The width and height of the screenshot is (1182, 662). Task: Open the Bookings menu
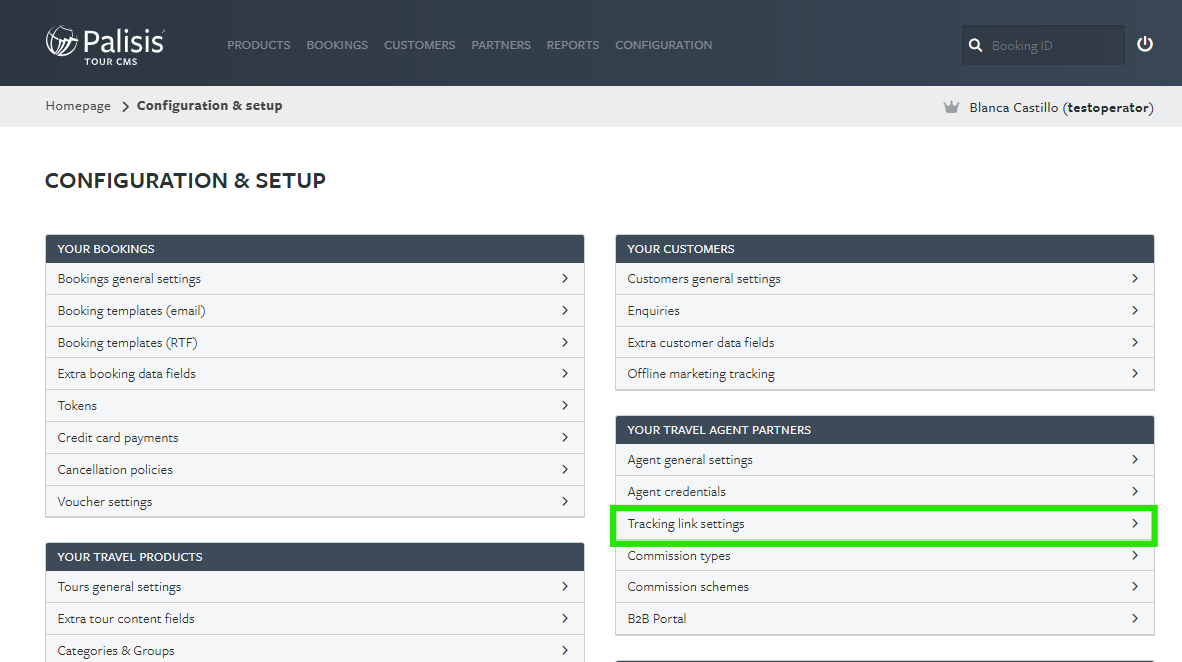point(337,45)
